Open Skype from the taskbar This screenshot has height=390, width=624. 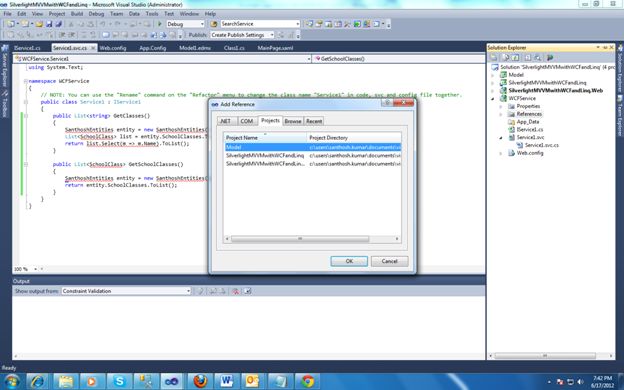(119, 381)
